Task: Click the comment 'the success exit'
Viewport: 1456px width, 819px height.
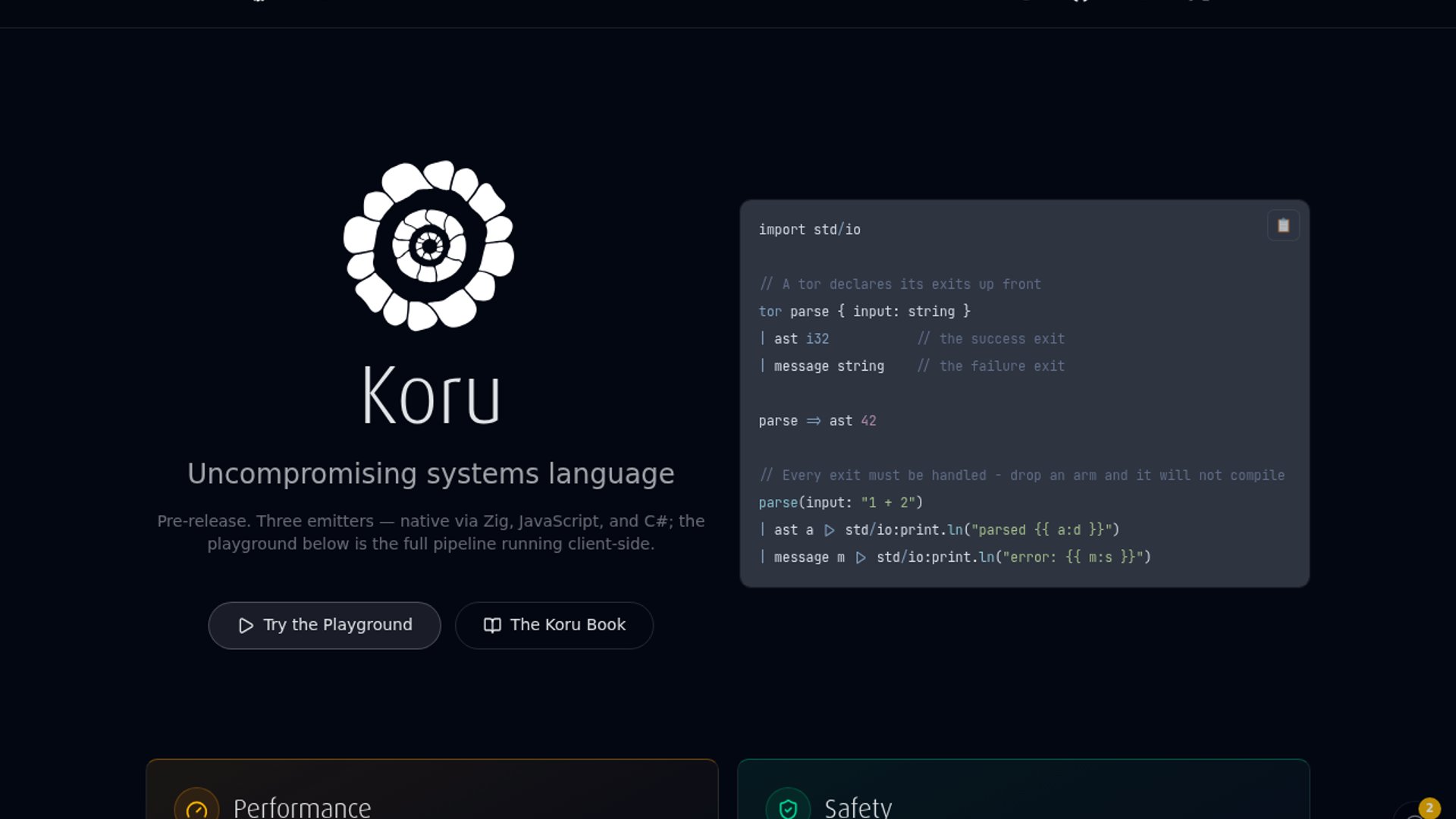Action: [x=991, y=339]
